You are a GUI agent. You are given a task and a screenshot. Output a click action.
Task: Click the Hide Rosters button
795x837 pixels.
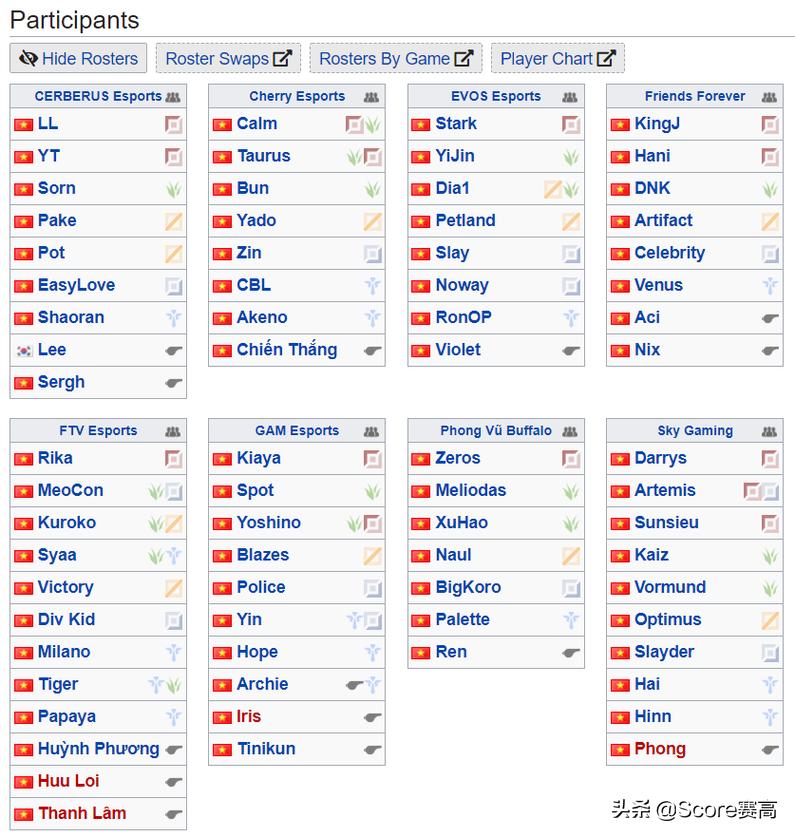pos(78,58)
